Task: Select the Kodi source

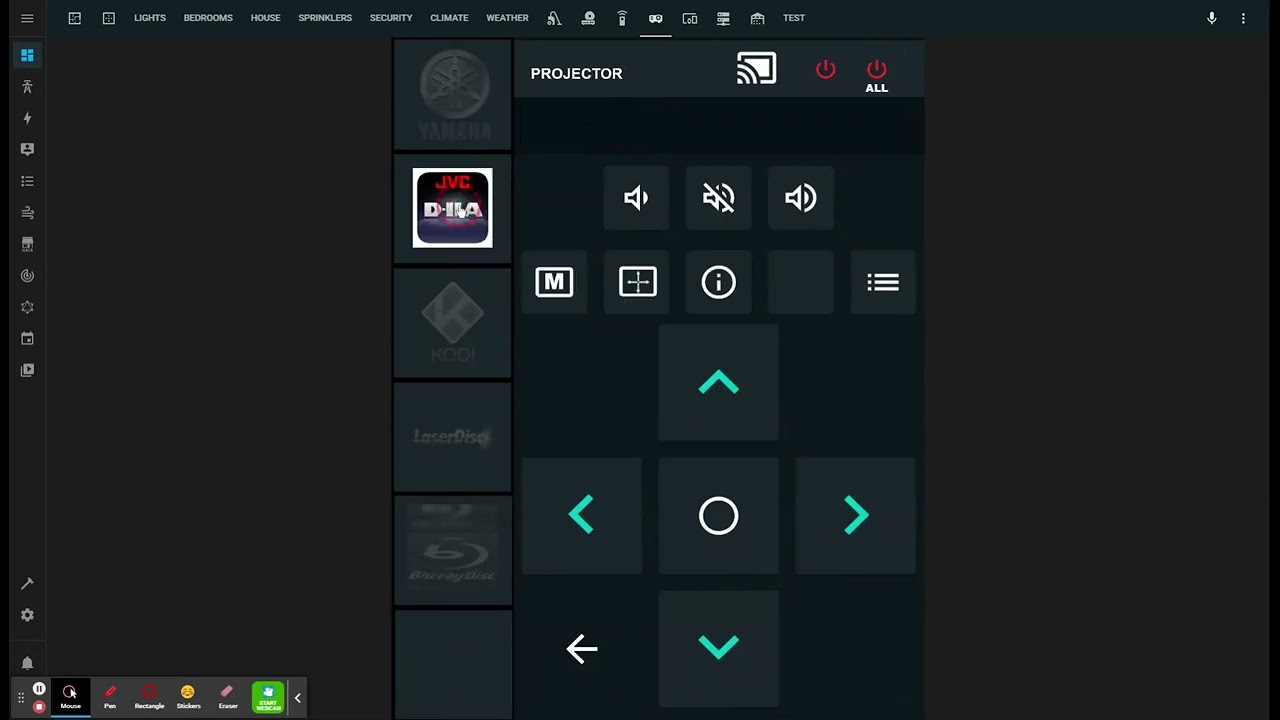Action: tap(453, 323)
